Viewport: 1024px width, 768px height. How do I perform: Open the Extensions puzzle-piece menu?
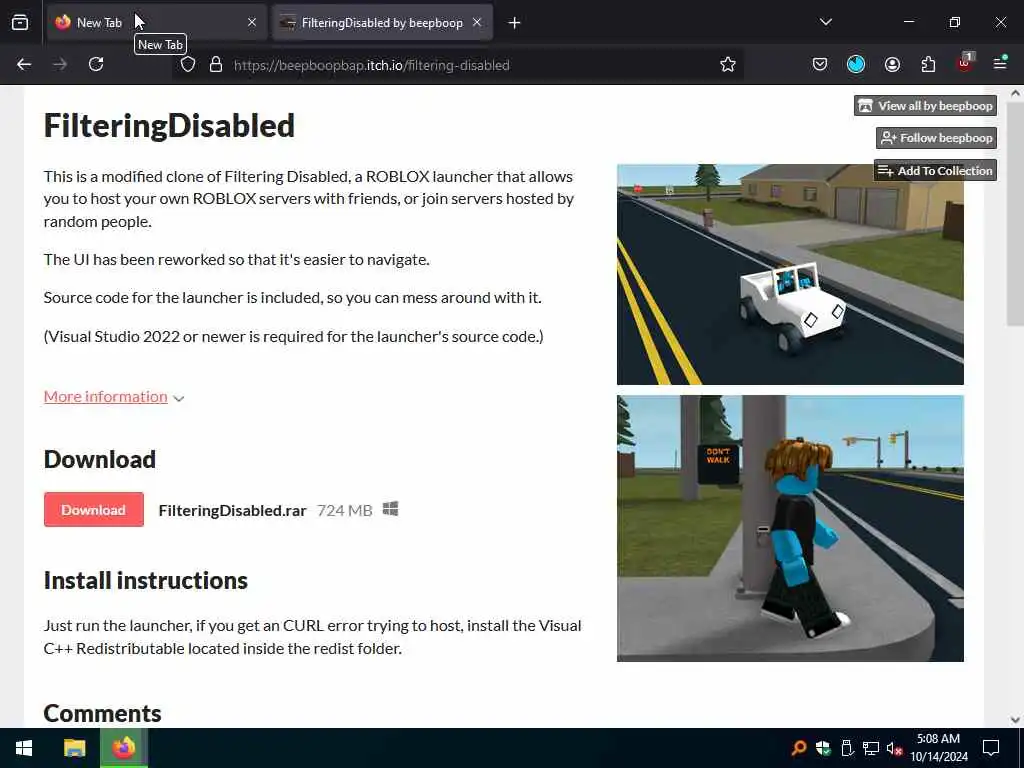click(x=928, y=65)
